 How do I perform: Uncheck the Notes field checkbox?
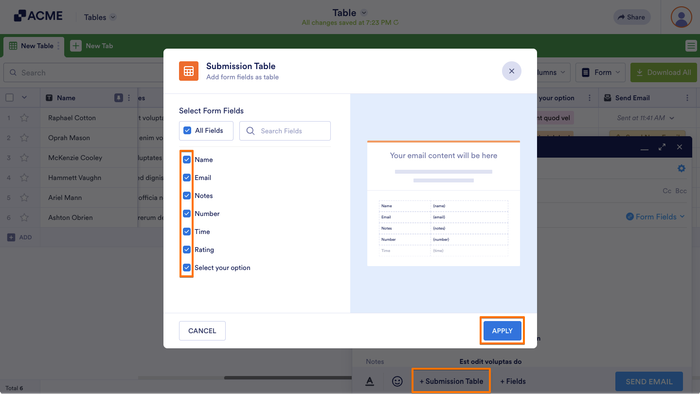187,195
